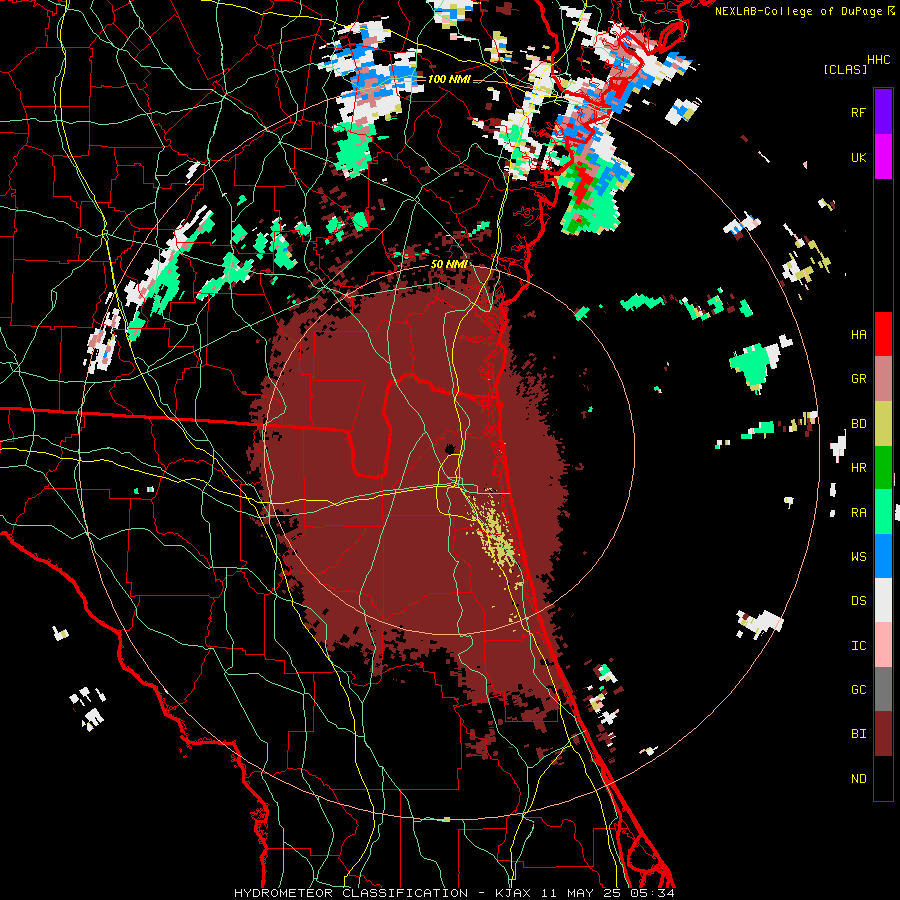Screen dimensions: 900x900
Task: Select the WS blue legend swatch
Action: coord(883,556)
